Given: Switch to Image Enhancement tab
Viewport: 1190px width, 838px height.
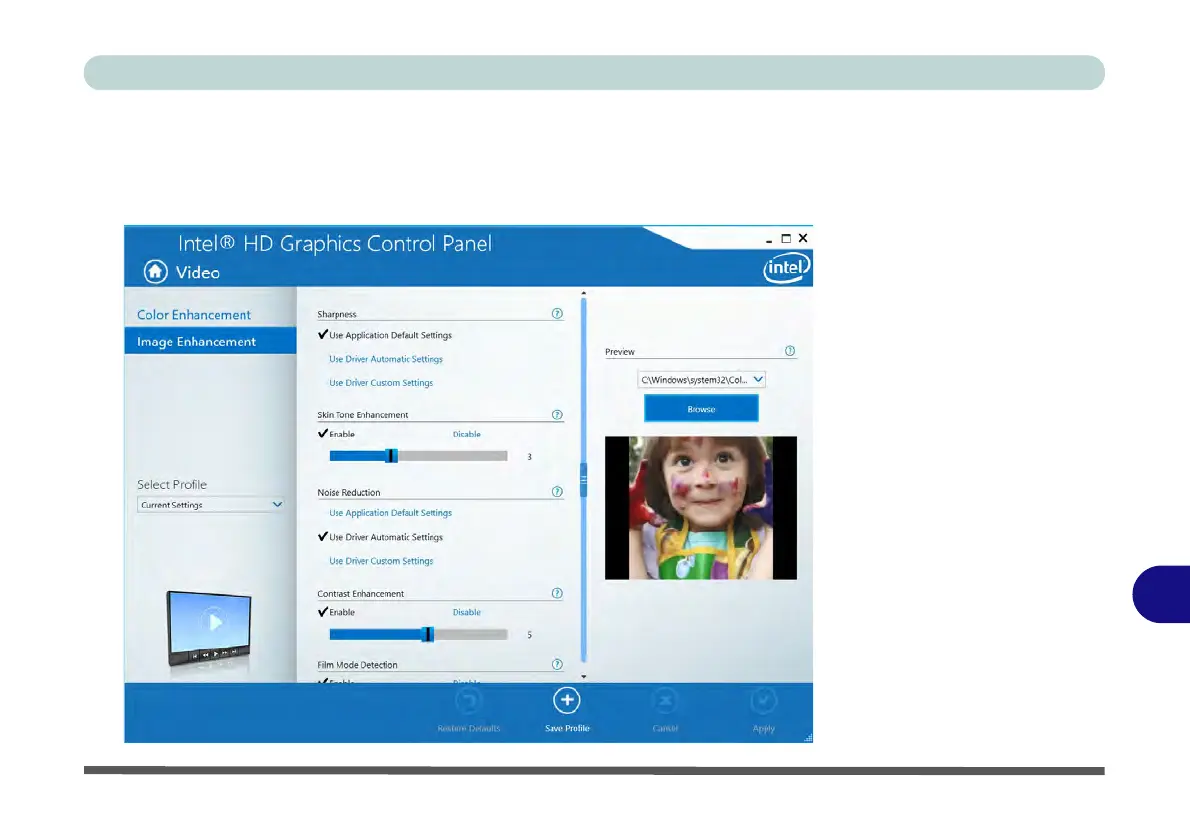Looking at the screenshot, I should (x=210, y=341).
